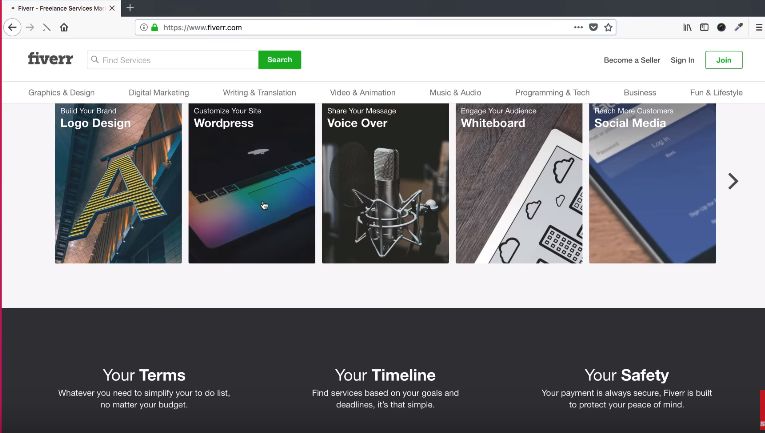Click the Your Timeline heading
Screen dimensions: 765x433
click(x=385, y=375)
